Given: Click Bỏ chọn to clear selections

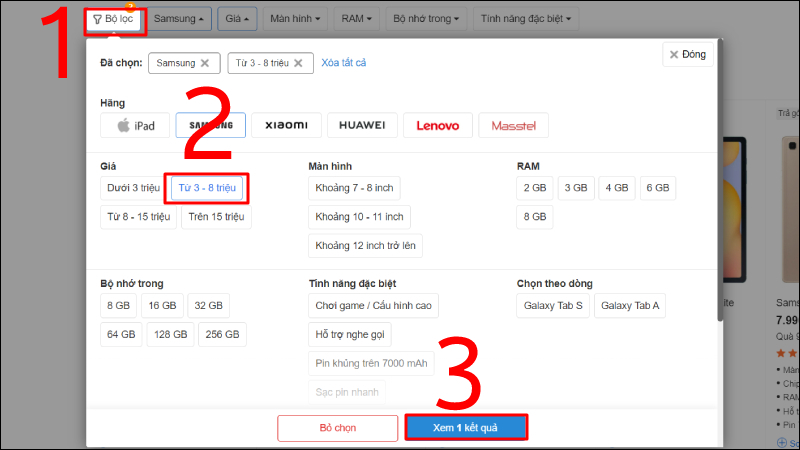Looking at the screenshot, I should coord(338,428).
